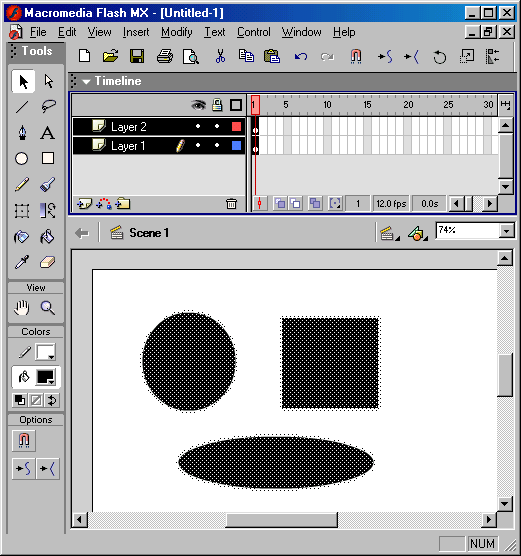Open the Edit Symbols dropdown
521x556 pixels.
click(x=418, y=234)
